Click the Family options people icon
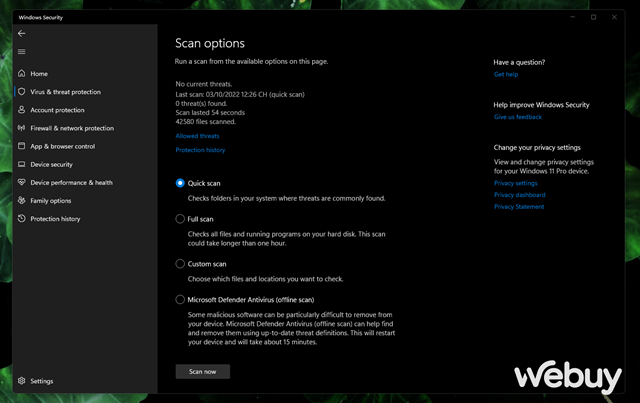 click(22, 200)
